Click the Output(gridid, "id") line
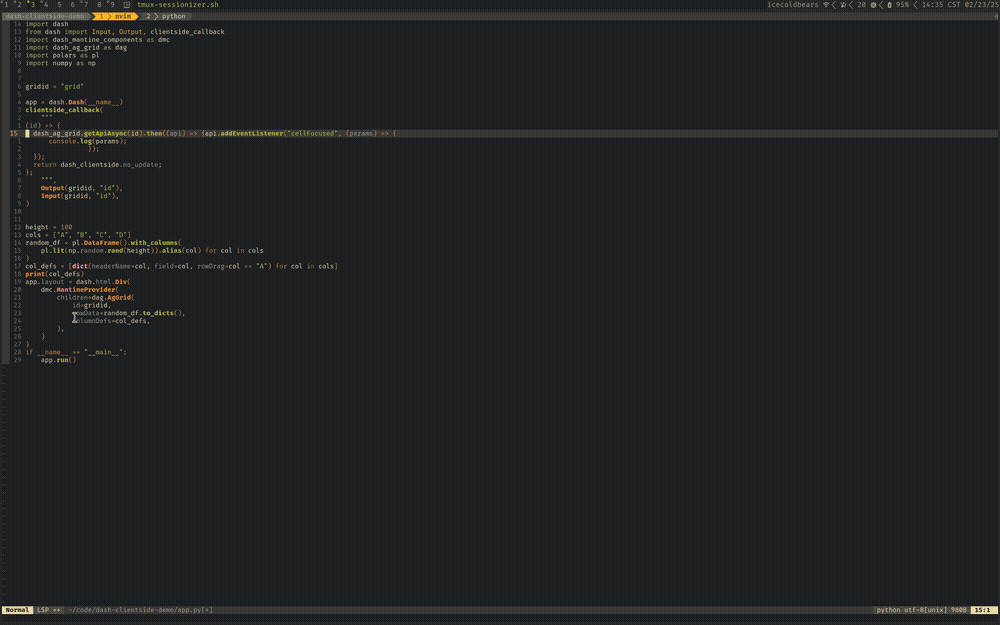The image size is (1000, 625). point(82,188)
